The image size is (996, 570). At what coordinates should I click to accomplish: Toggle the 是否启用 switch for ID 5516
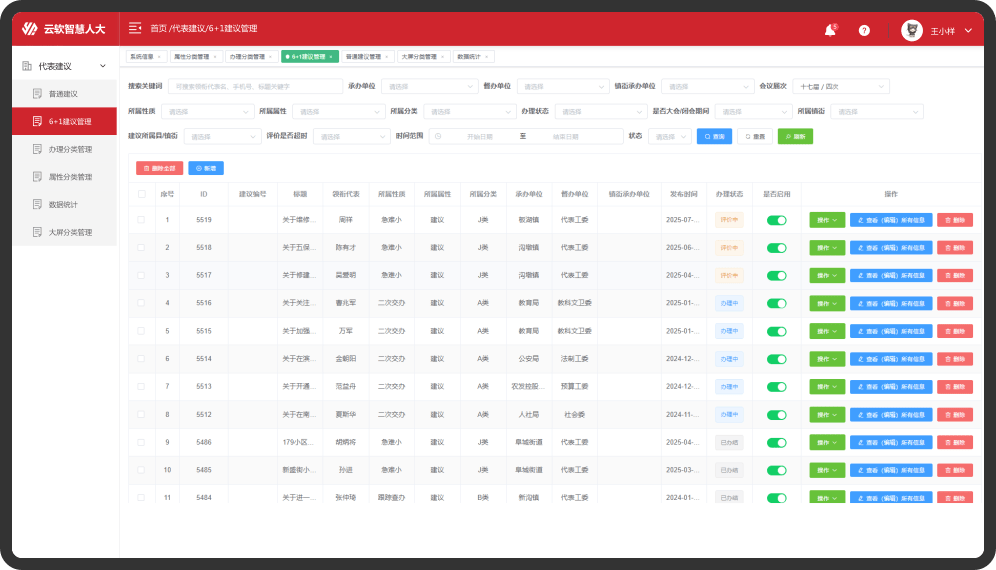point(776,303)
